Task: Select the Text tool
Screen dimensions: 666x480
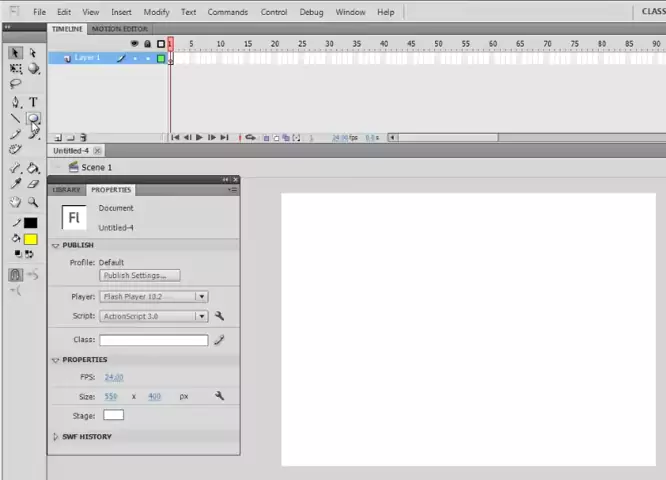Action: click(x=33, y=102)
